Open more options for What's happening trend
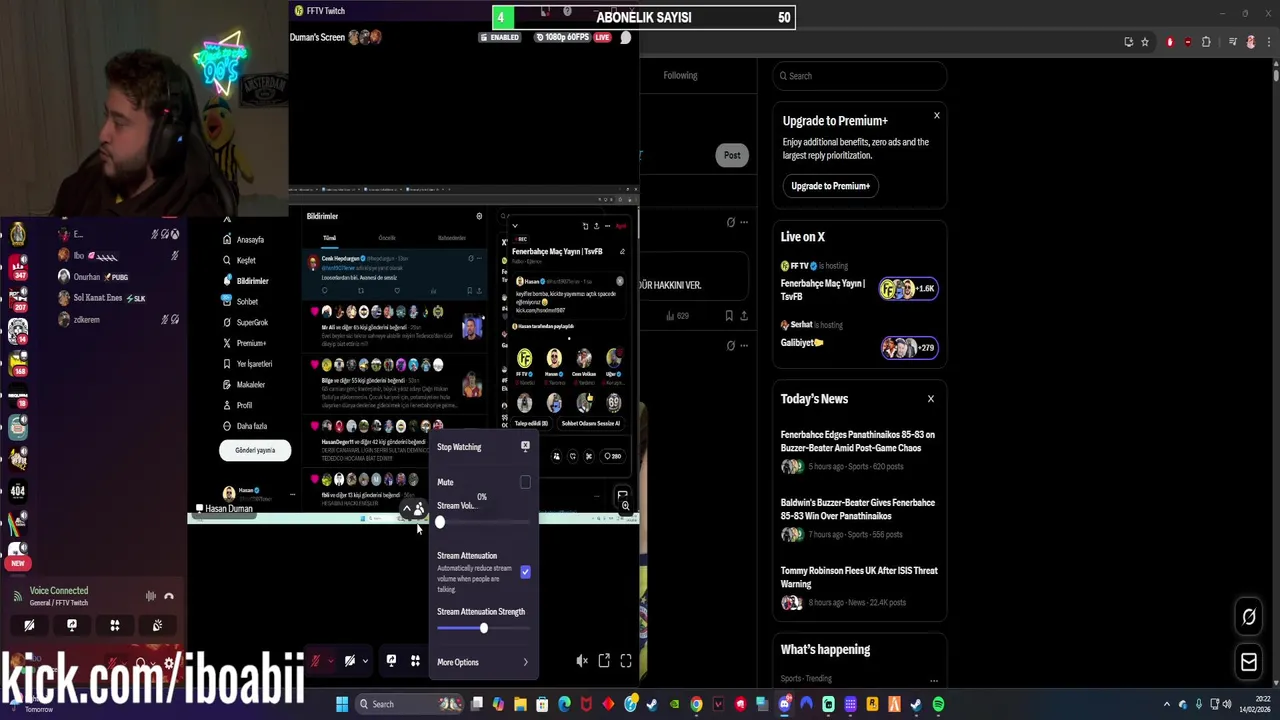This screenshot has height=720, width=1280. (933, 679)
